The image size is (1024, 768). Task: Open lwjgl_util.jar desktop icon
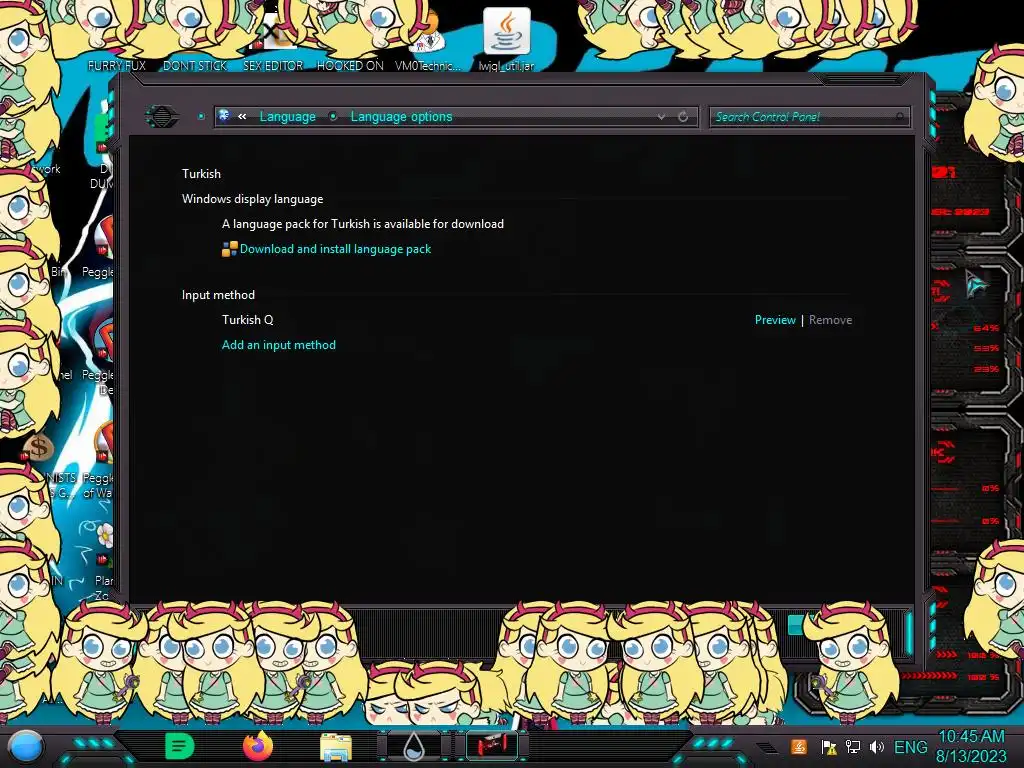(x=506, y=39)
